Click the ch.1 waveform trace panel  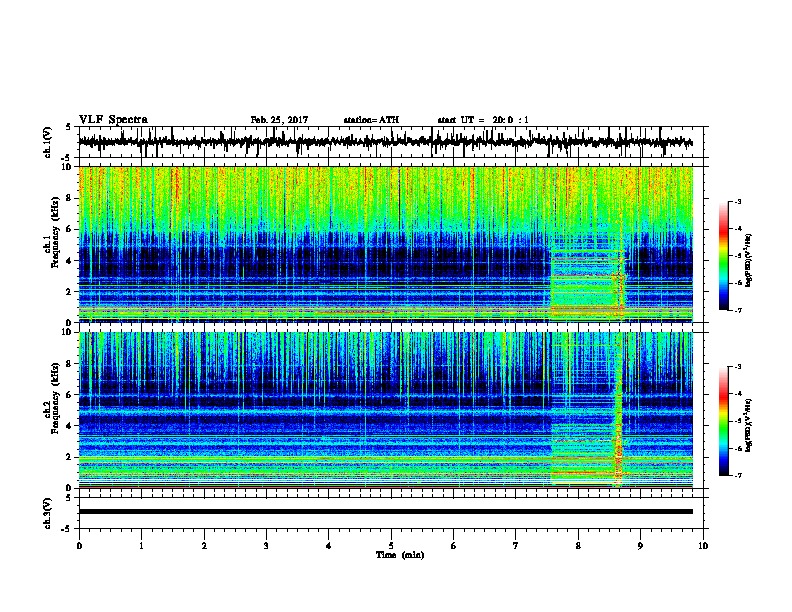(x=391, y=142)
